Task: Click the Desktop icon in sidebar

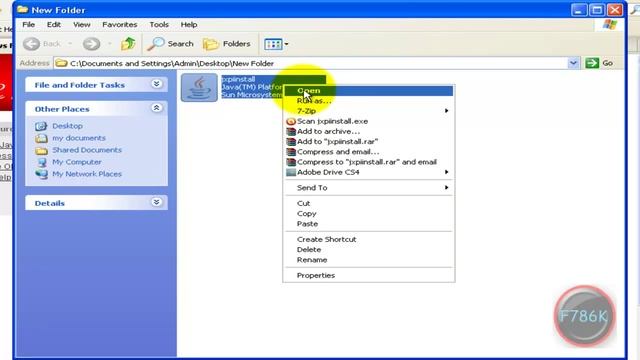Action: pyautogui.click(x=41, y=126)
